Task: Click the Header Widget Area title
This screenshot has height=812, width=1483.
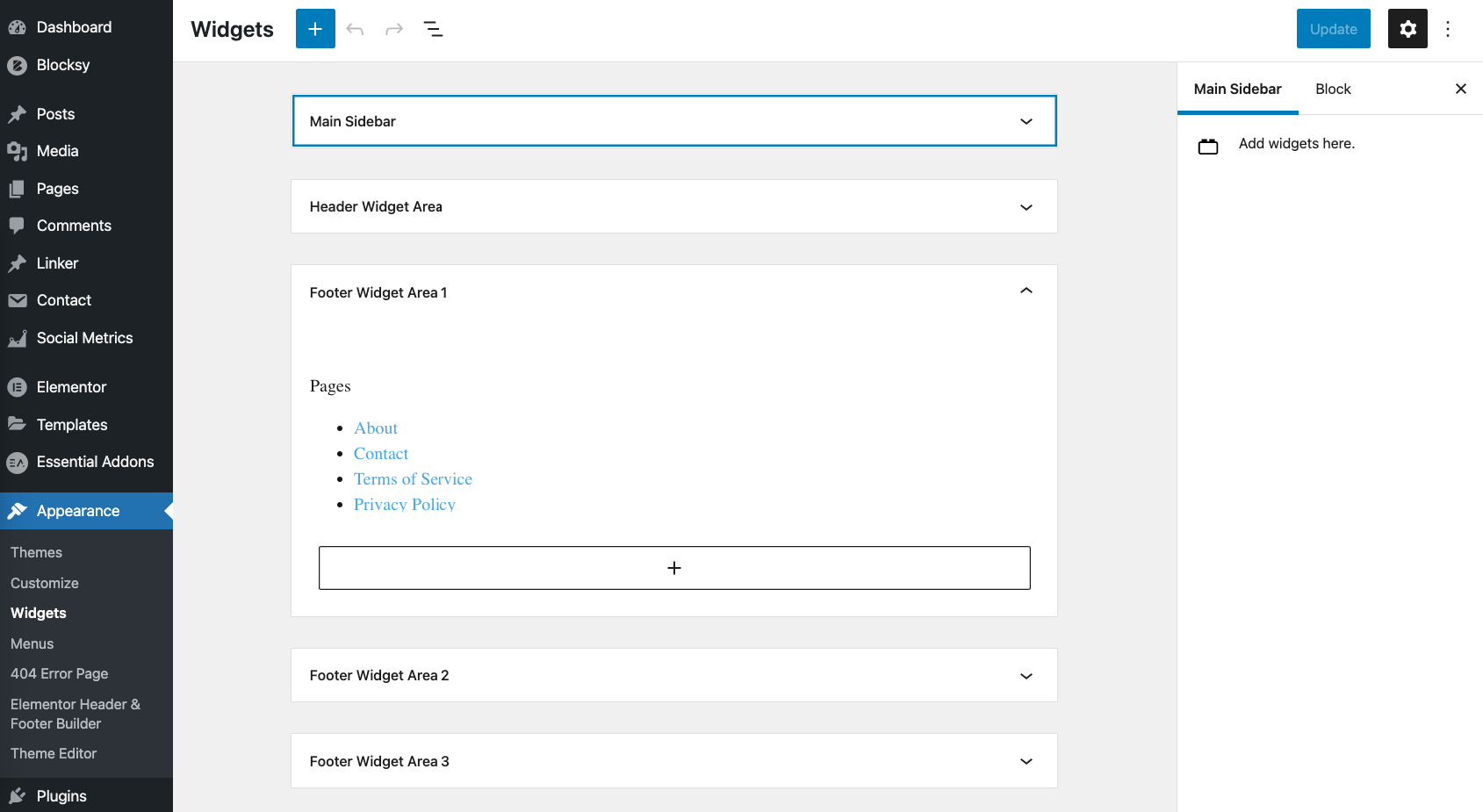Action: (x=376, y=207)
